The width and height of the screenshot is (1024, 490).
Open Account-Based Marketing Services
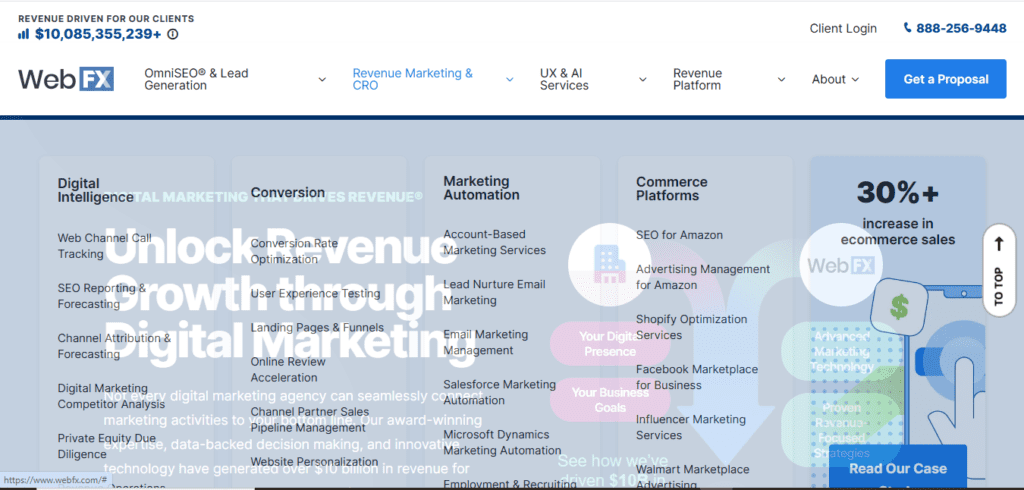[x=494, y=242]
